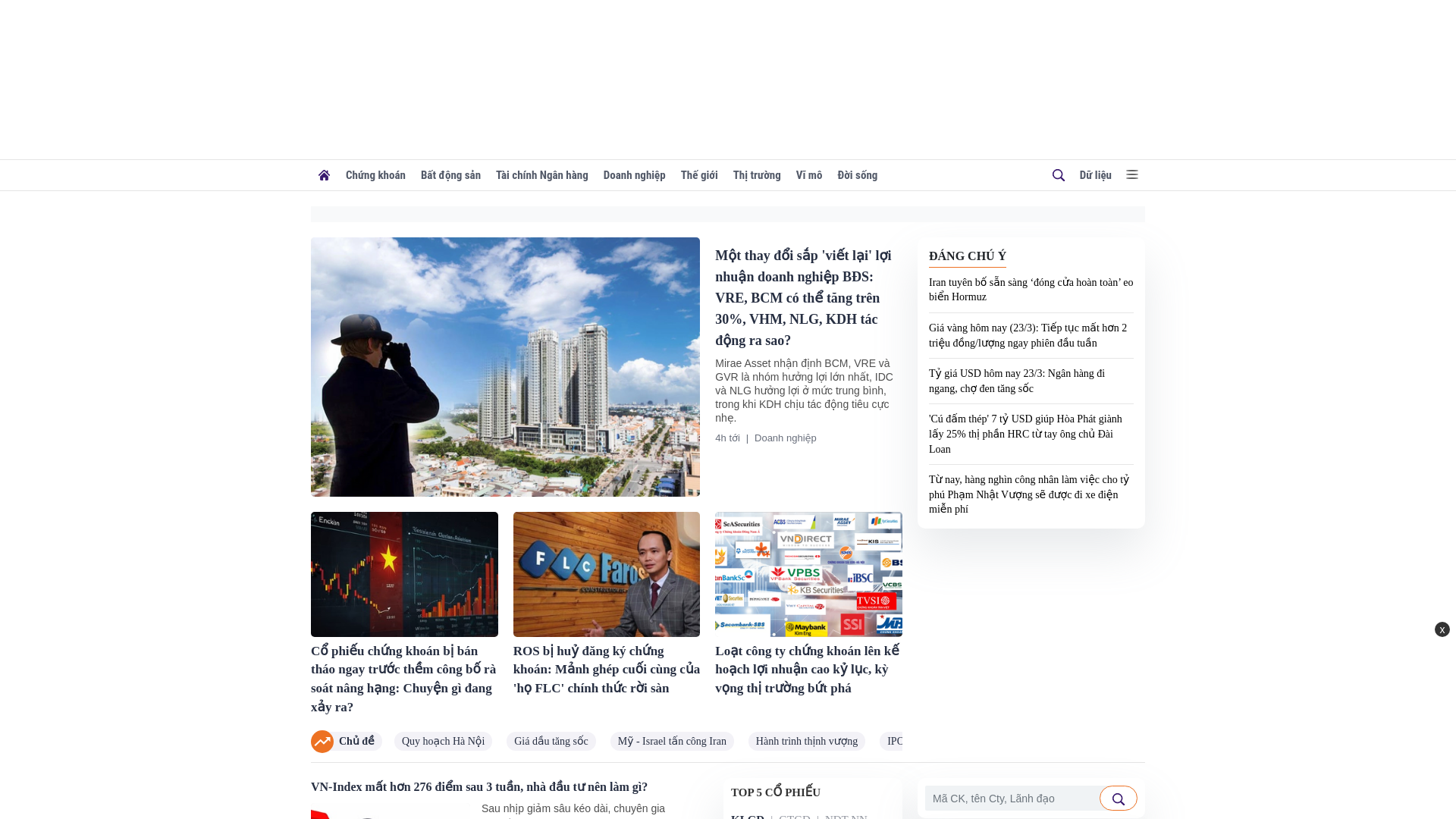Viewport: 1456px width, 819px height.
Task: Read the Iran Hormuz strait news
Action: 1031,290
